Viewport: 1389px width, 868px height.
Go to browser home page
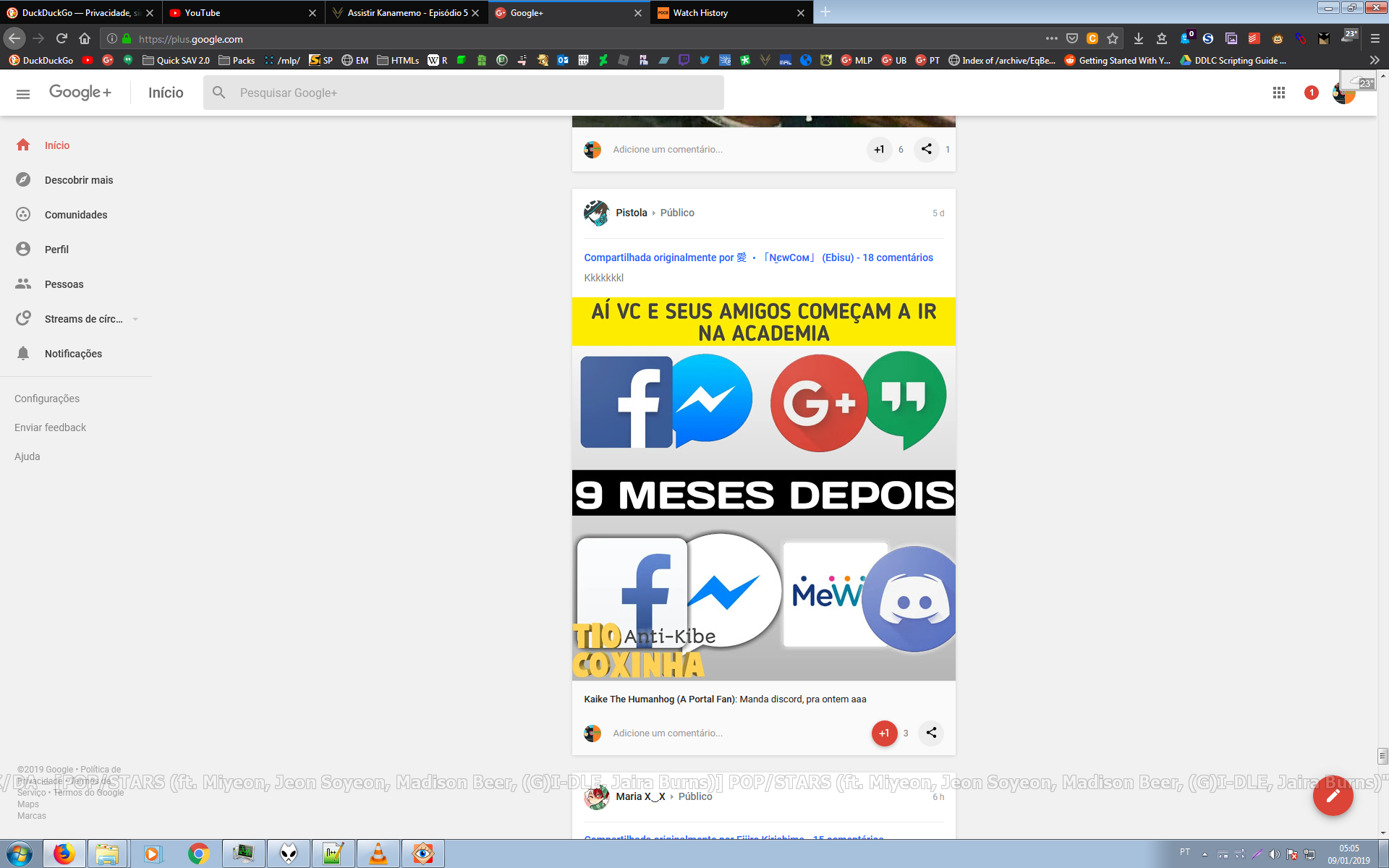pos(85,38)
